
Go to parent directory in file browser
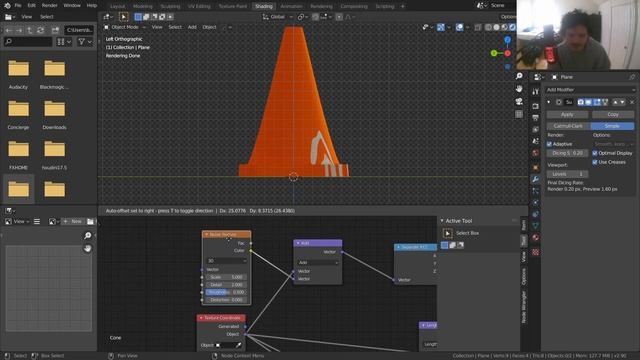click(29, 30)
